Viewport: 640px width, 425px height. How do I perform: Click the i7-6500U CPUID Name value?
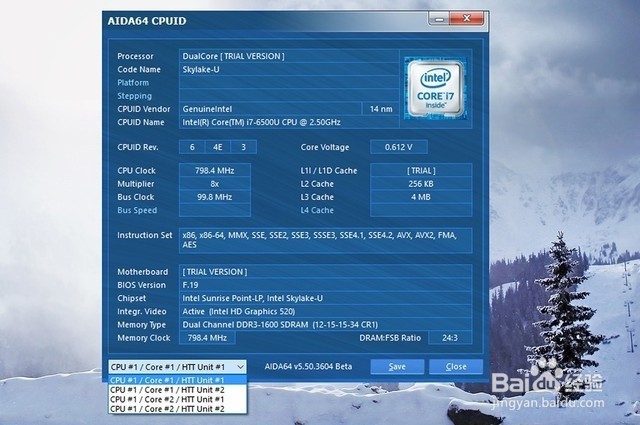tap(289, 122)
